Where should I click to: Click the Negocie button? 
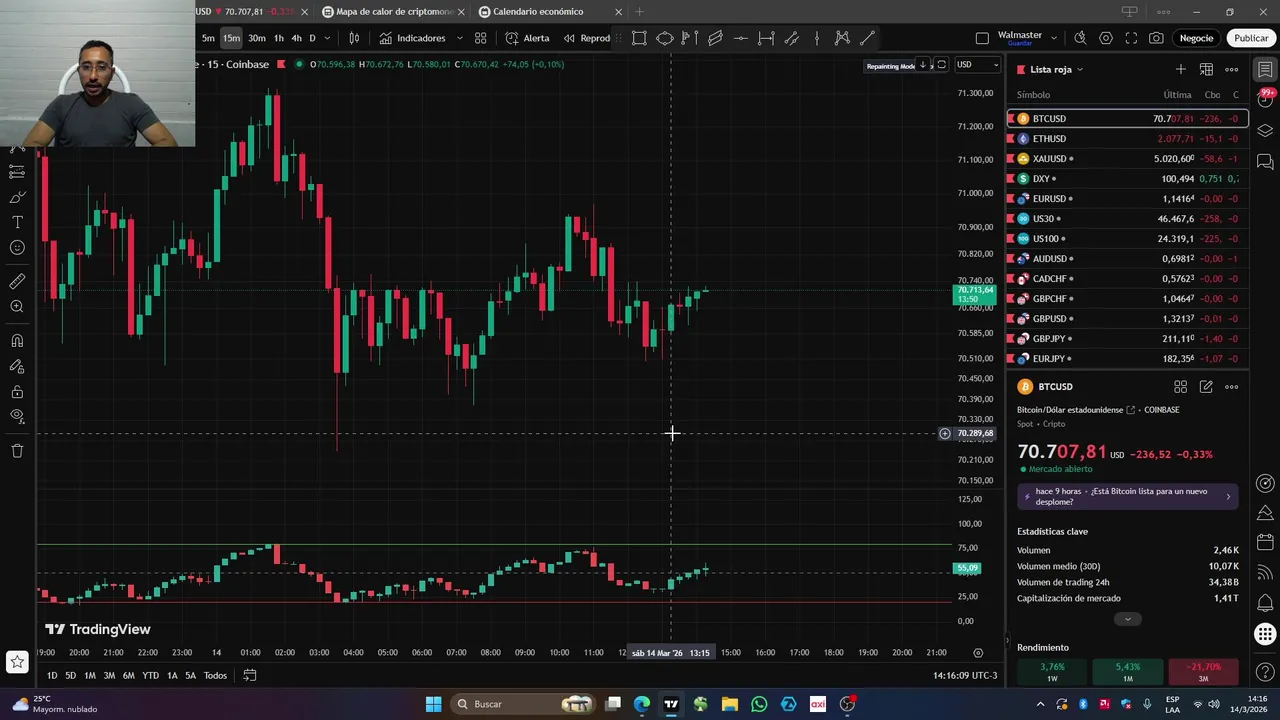coord(1196,38)
